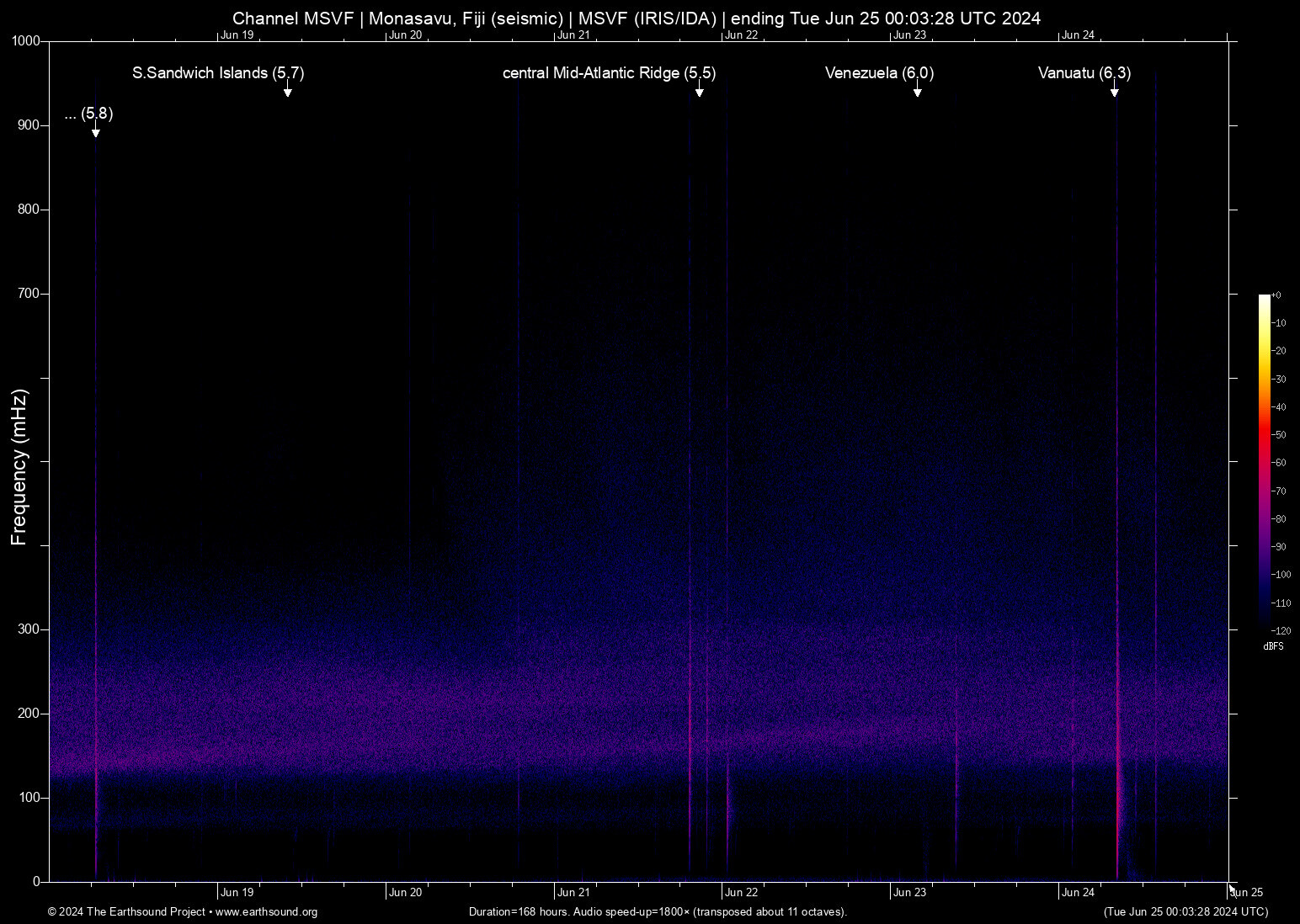Select the Vanuatu (6.3) event label
Image resolution: width=1300 pixels, height=924 pixels.
[1084, 73]
